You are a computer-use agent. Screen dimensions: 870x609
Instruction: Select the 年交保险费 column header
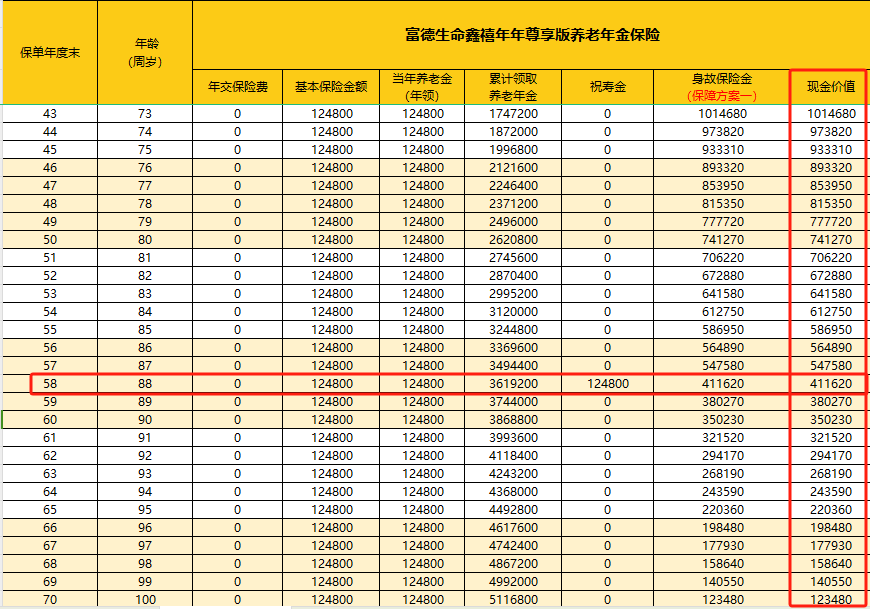[x=237, y=87]
